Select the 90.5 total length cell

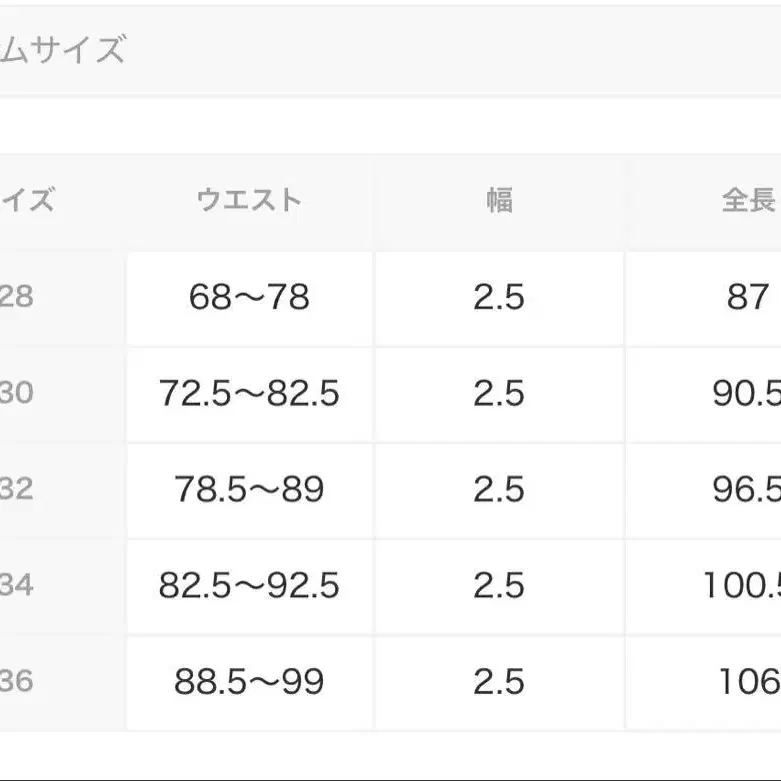tap(746, 393)
